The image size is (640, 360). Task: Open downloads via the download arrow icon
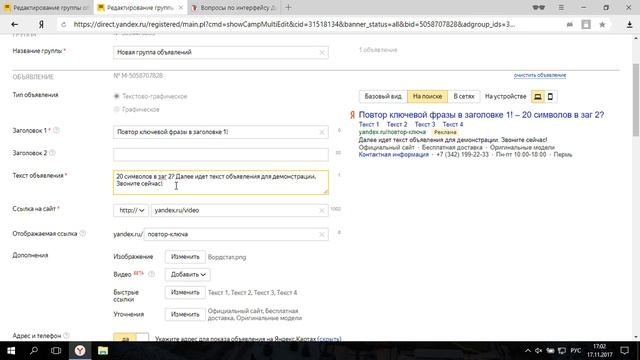(629, 24)
